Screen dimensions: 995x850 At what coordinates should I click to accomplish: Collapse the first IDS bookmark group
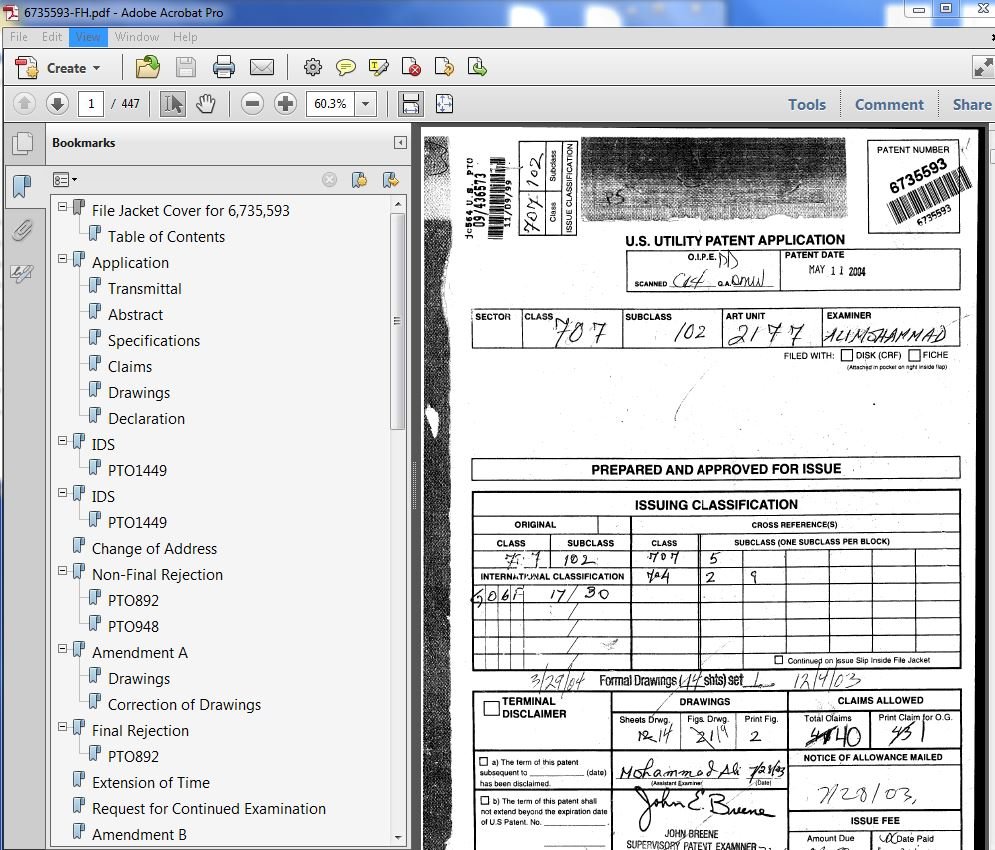click(x=62, y=441)
